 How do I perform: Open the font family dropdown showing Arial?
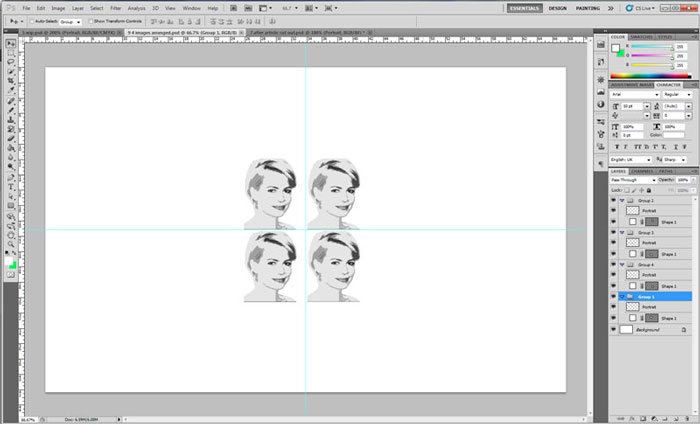[x=632, y=94]
